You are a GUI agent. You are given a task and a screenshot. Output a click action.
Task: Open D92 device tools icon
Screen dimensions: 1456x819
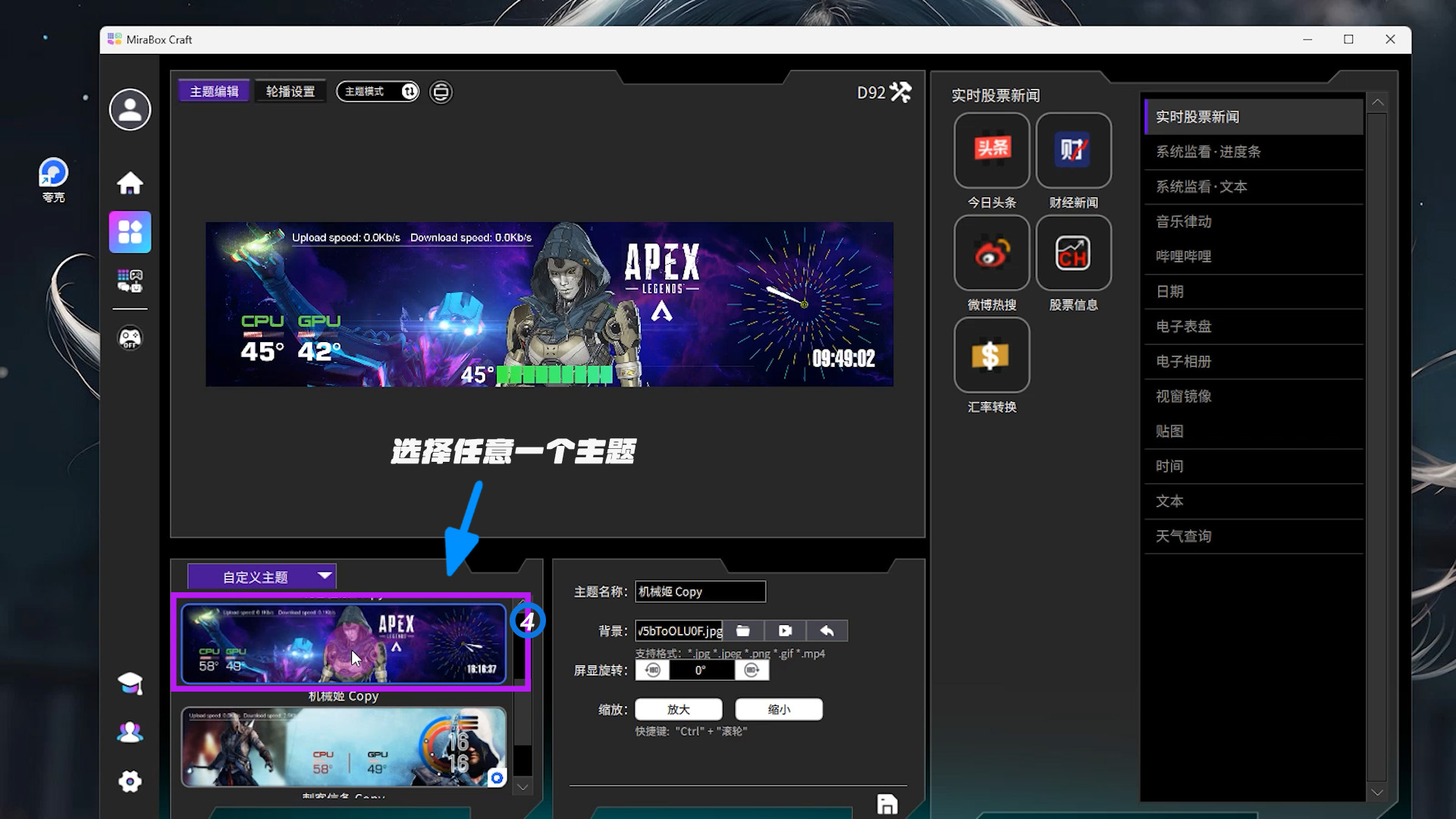[x=901, y=92]
